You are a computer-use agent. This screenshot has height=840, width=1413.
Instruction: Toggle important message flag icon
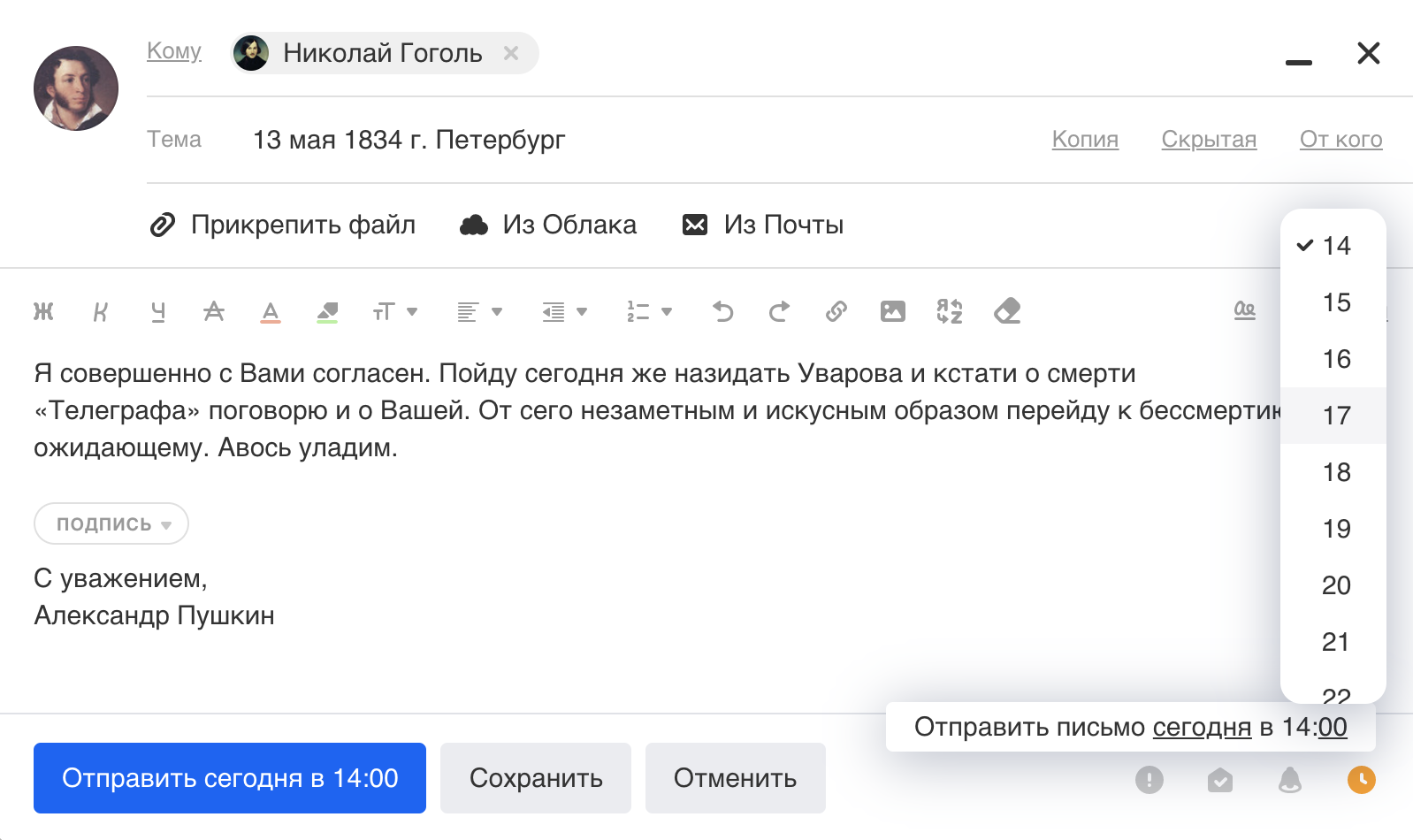click(1149, 780)
